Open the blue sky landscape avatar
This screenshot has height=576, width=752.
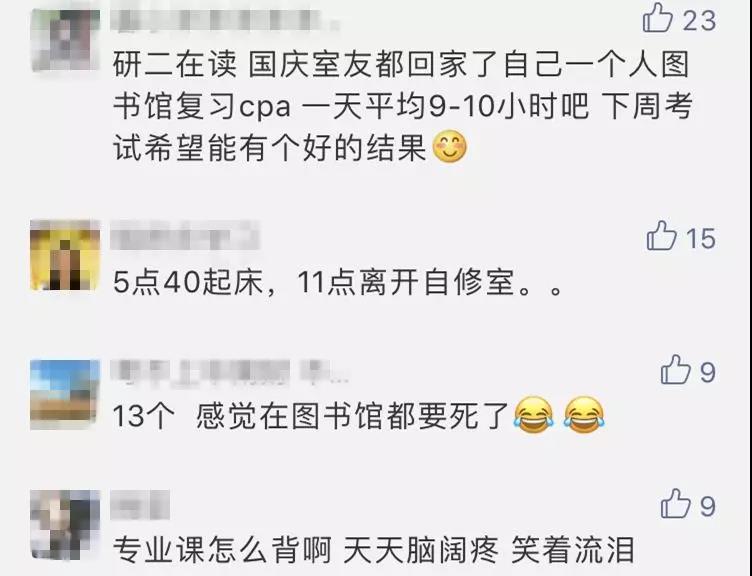(x=65, y=394)
